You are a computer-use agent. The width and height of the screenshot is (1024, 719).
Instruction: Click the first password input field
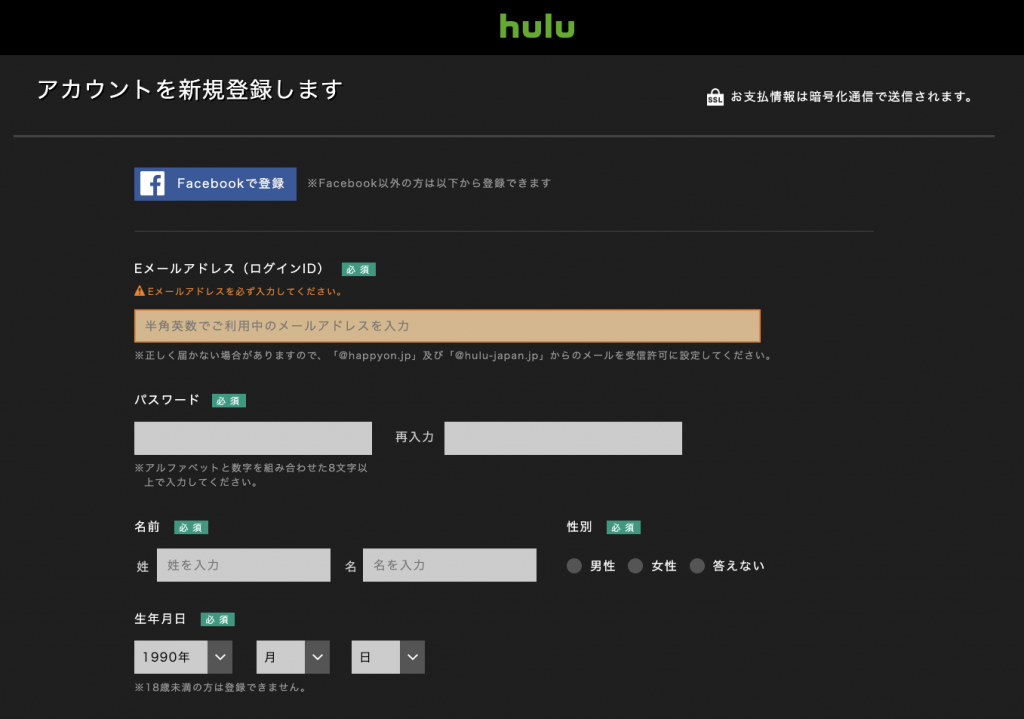click(x=253, y=438)
